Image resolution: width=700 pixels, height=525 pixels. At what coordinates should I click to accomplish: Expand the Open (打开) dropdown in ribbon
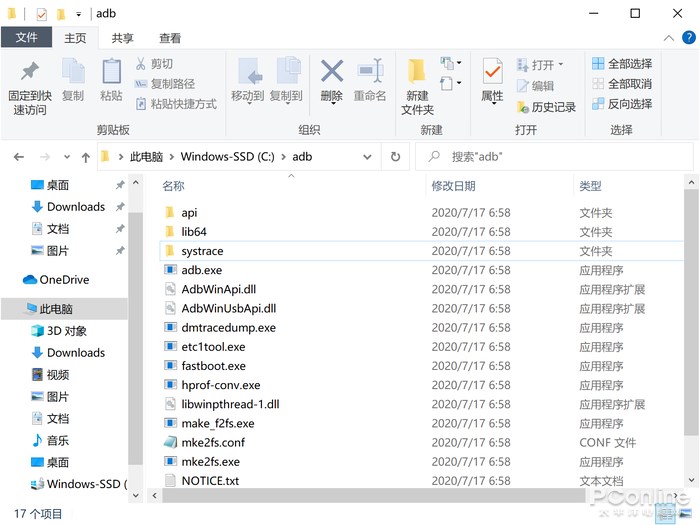pos(561,65)
